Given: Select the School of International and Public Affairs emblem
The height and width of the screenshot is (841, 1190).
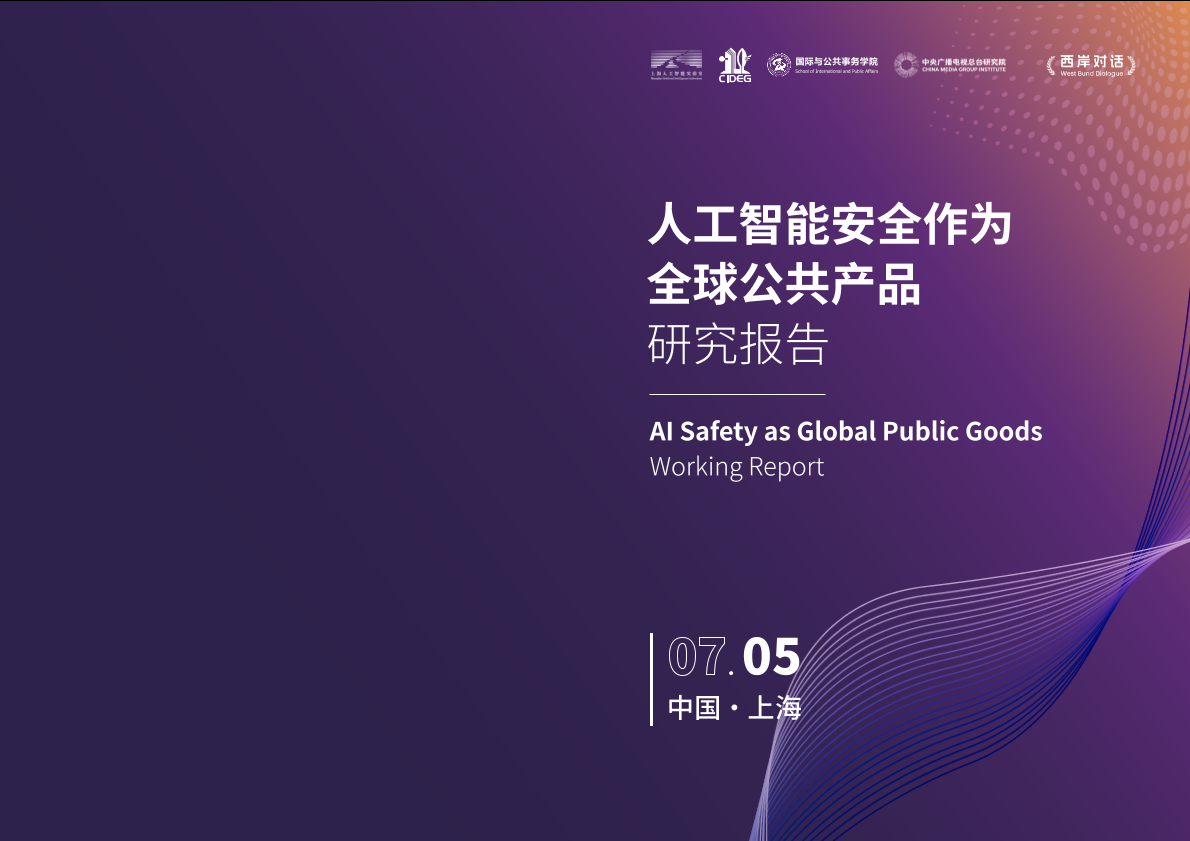Looking at the screenshot, I should (778, 65).
